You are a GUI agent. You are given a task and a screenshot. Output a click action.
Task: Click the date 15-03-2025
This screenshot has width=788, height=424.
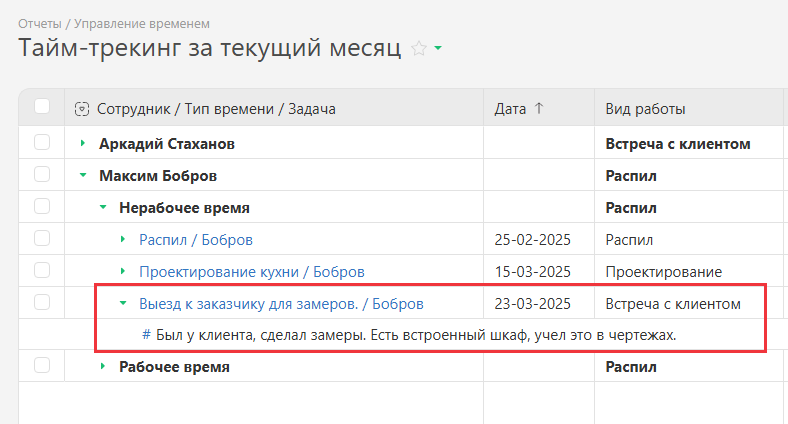(x=532, y=272)
